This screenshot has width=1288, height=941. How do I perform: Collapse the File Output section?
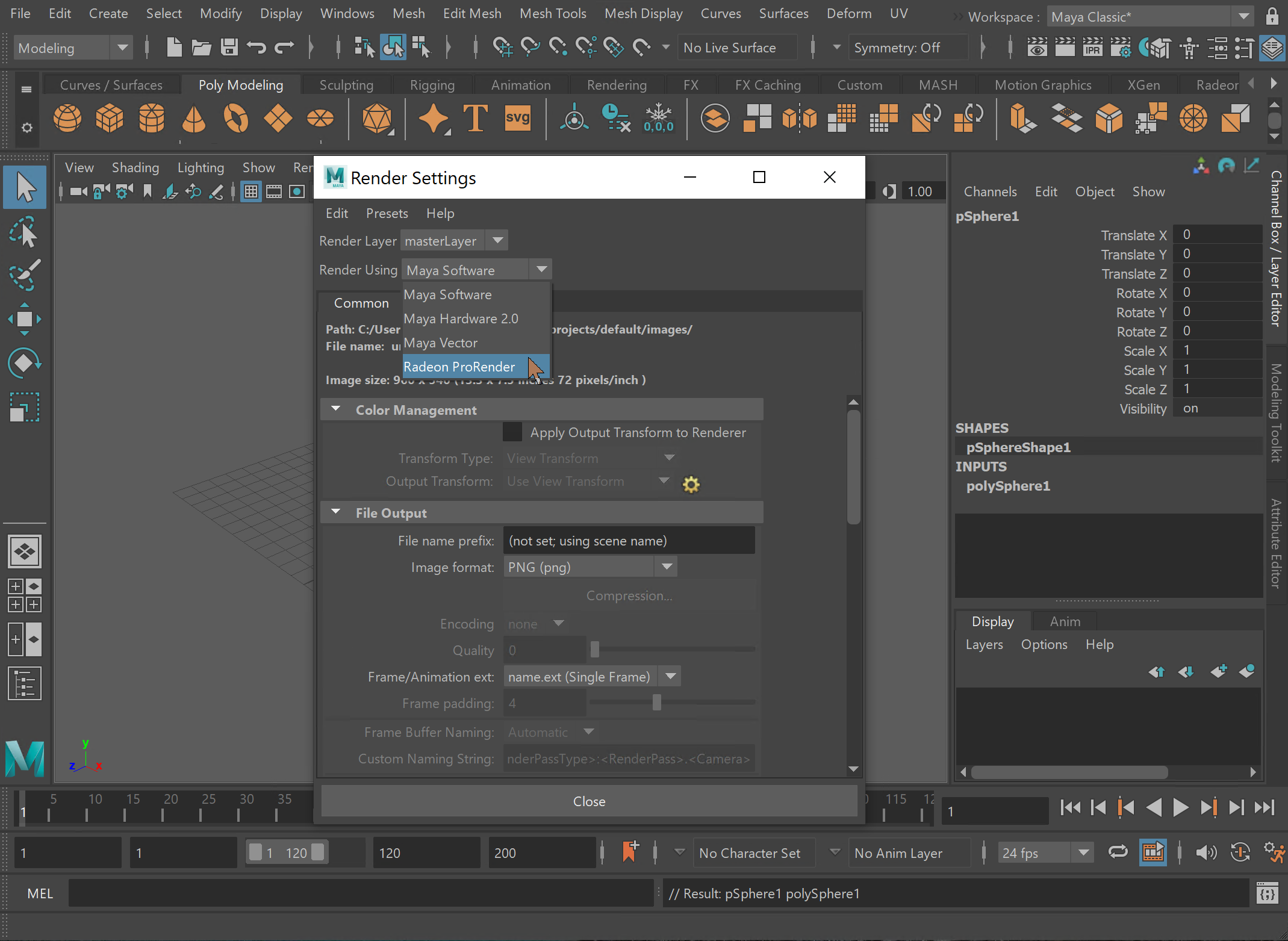click(x=336, y=512)
